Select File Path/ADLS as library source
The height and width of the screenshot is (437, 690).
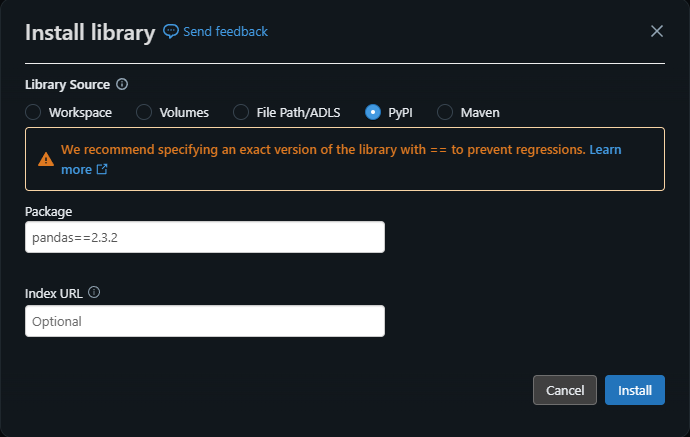coord(241,112)
